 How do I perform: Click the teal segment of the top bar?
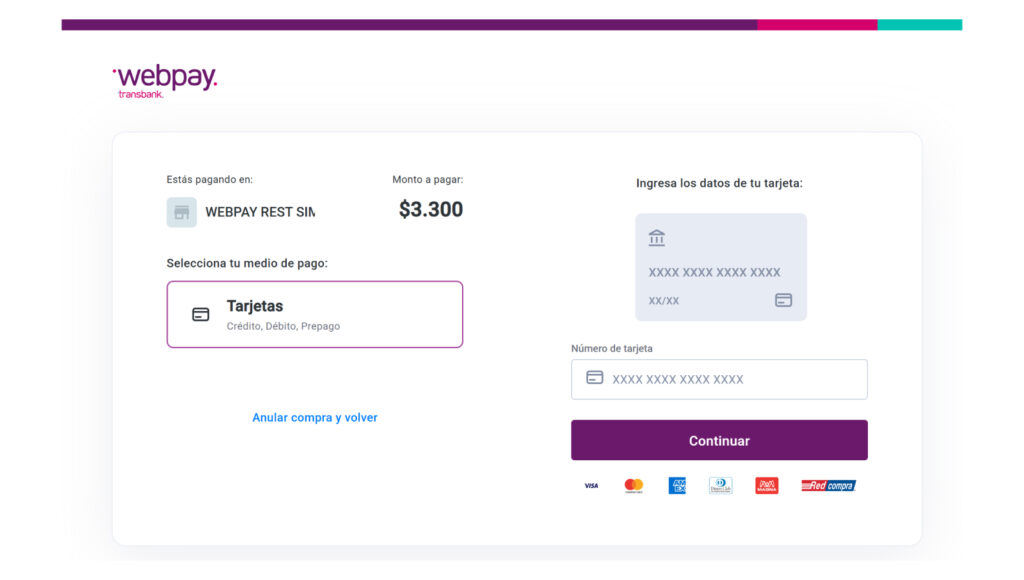point(920,25)
